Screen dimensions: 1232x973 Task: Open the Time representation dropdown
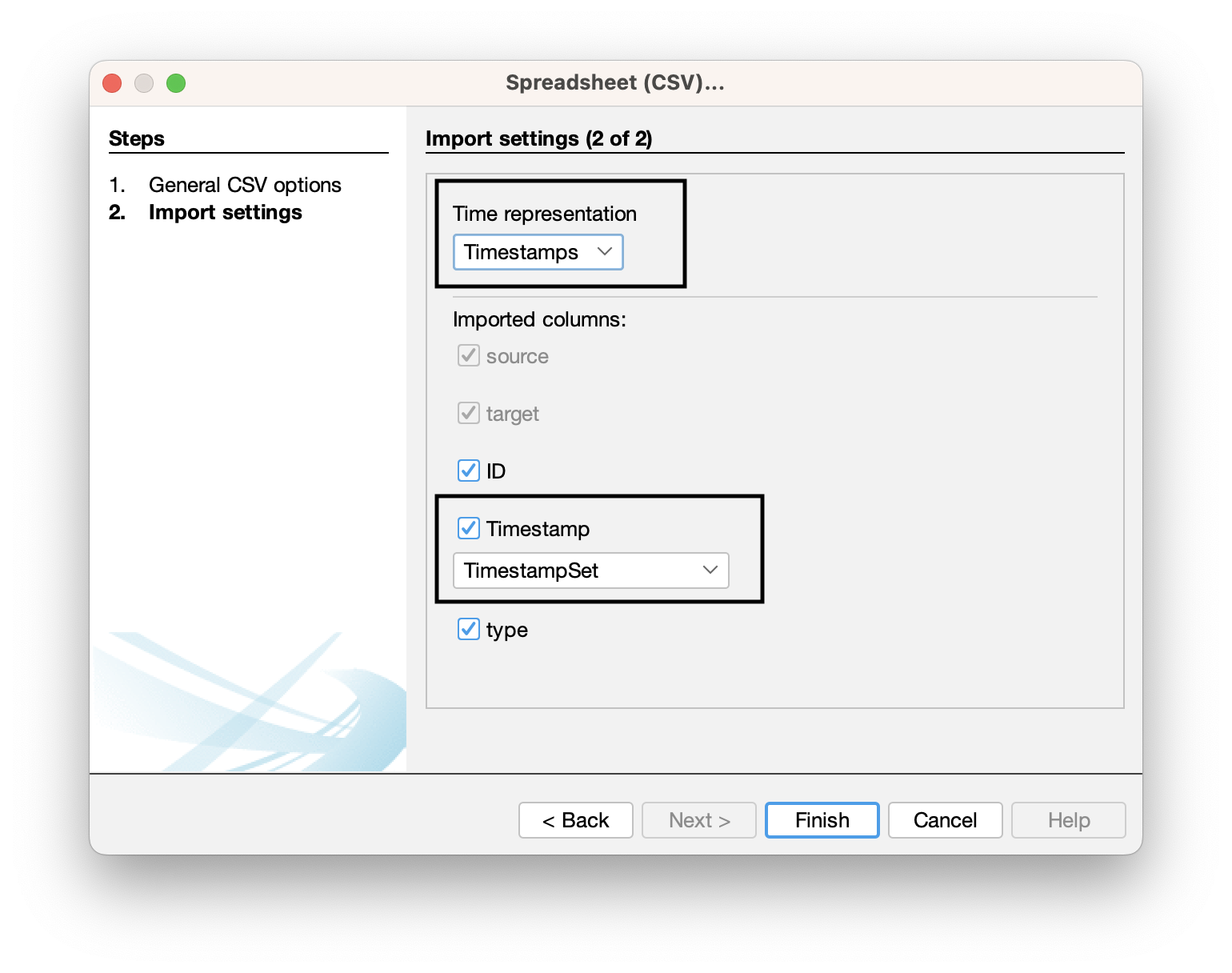[x=538, y=252]
